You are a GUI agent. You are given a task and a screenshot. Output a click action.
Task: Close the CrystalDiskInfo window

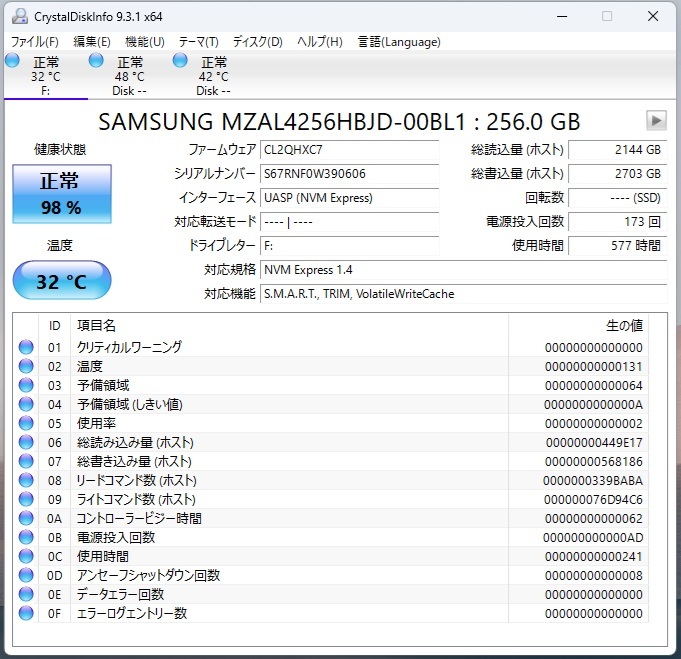pyautogui.click(x=653, y=17)
